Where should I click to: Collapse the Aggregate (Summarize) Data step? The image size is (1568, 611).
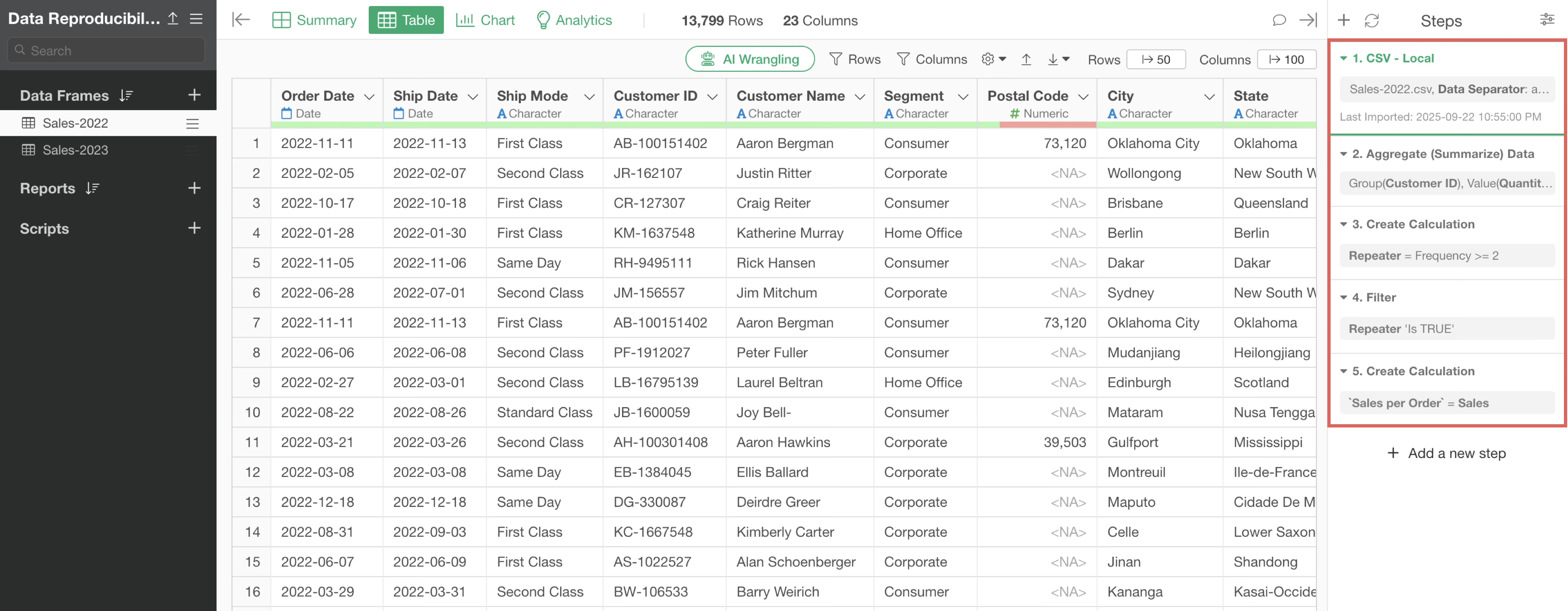click(x=1343, y=154)
